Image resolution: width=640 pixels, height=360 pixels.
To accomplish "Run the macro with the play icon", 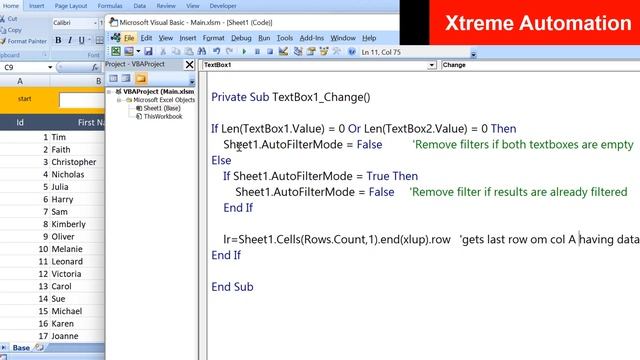I will click(x=244, y=51).
